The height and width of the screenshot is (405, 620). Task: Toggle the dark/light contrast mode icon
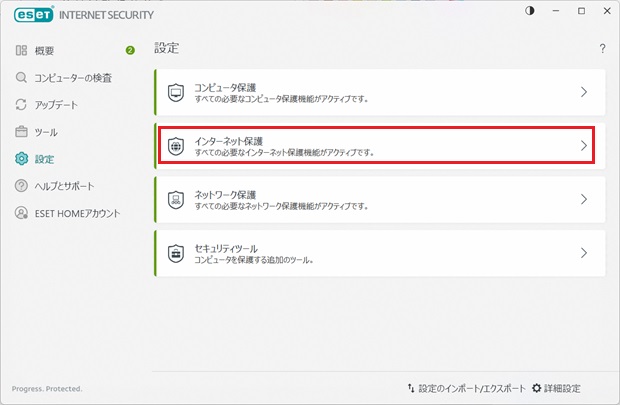[x=530, y=11]
